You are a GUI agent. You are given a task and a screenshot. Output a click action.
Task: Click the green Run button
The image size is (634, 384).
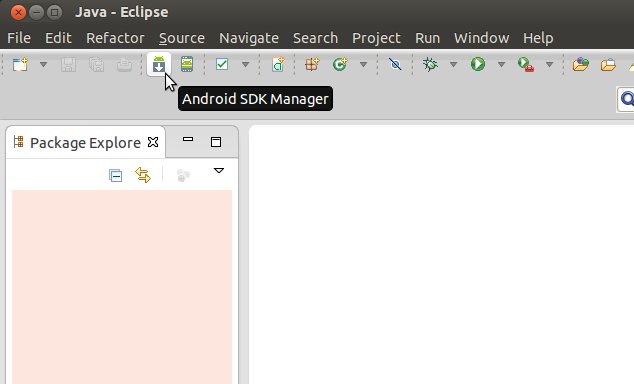(x=478, y=64)
